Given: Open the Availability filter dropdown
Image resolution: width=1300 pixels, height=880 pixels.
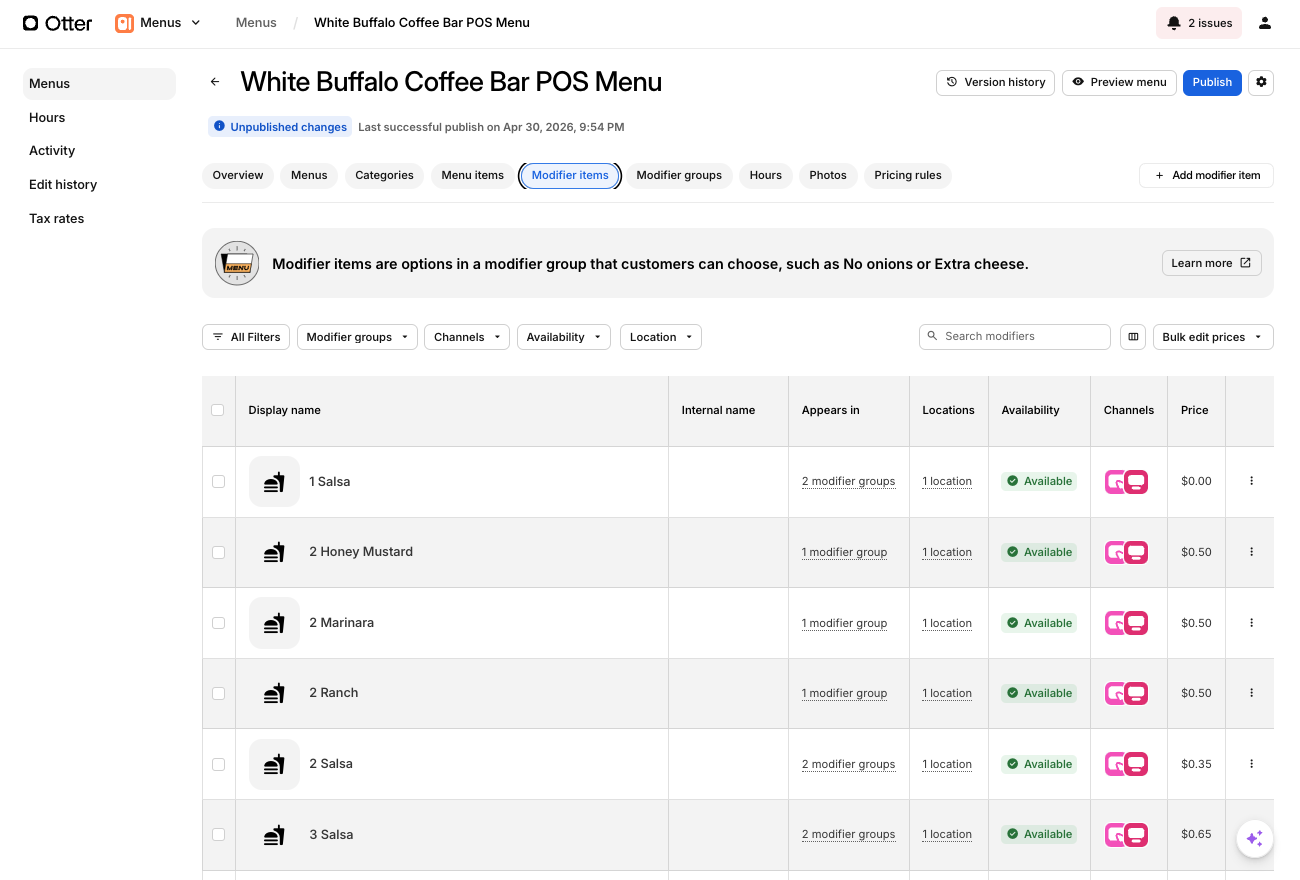Looking at the screenshot, I should [x=563, y=337].
